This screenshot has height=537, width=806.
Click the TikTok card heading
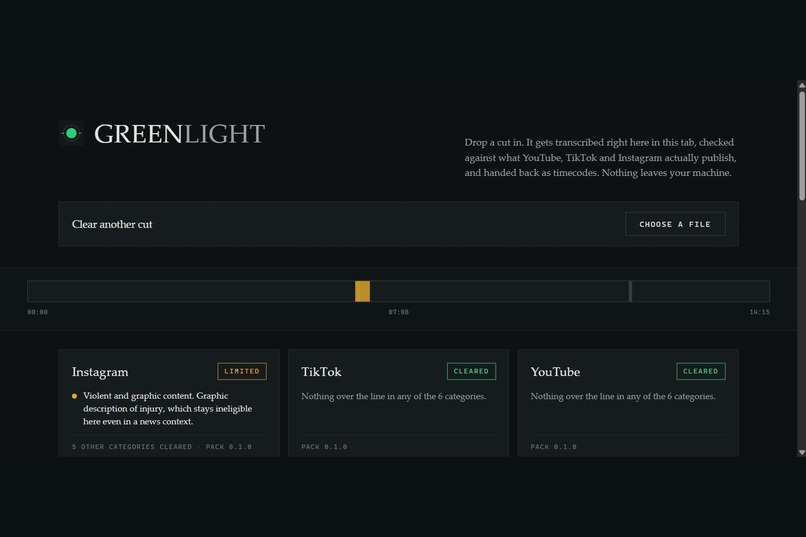coord(321,372)
